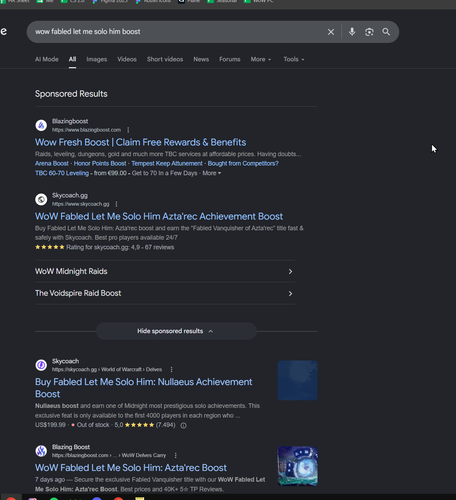Expand the More dropdown in the Blazingboost ad
The image size is (456, 500).
coord(211,173)
